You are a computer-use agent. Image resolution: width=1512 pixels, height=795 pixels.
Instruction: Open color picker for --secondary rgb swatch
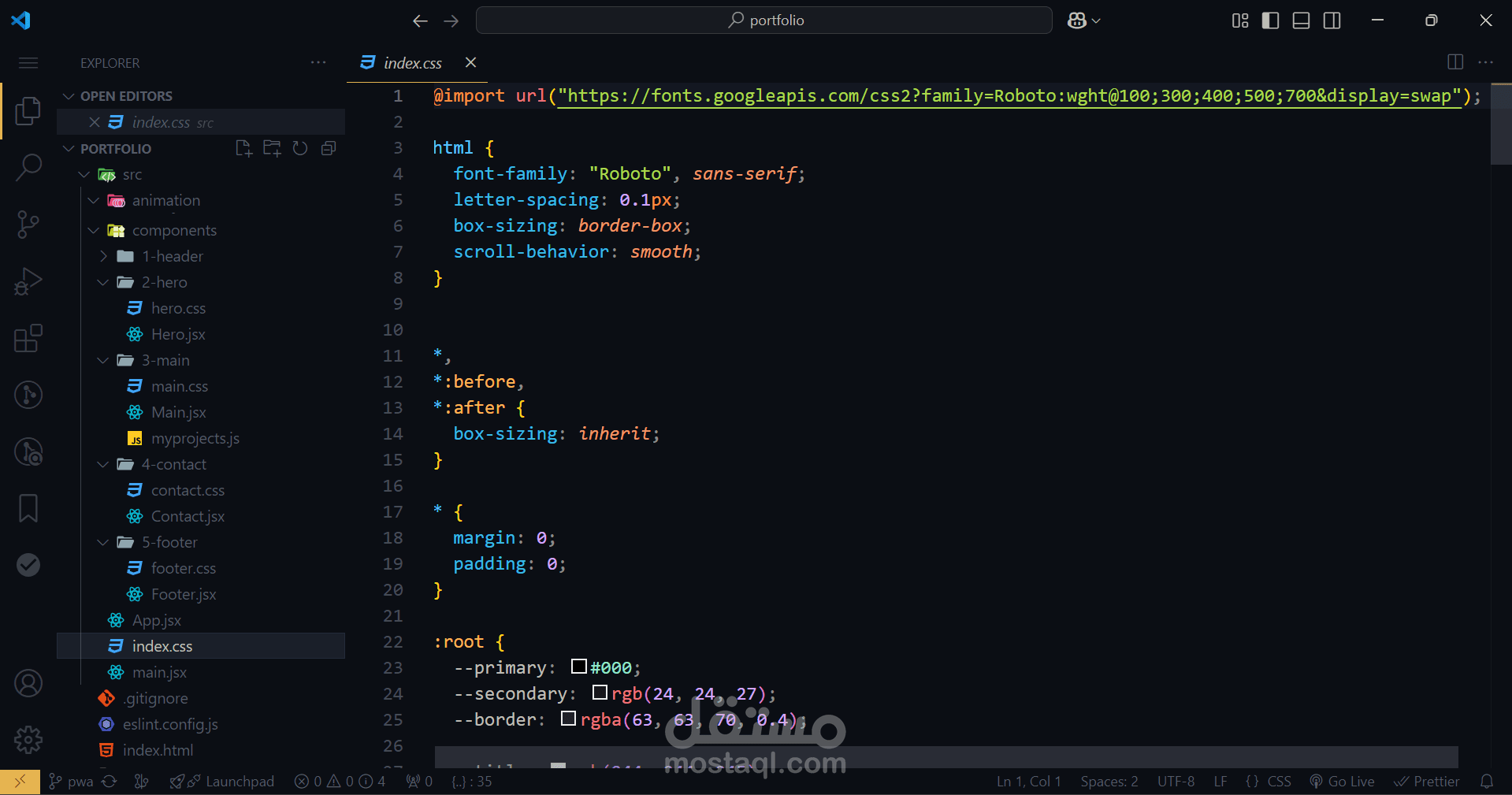tap(600, 693)
